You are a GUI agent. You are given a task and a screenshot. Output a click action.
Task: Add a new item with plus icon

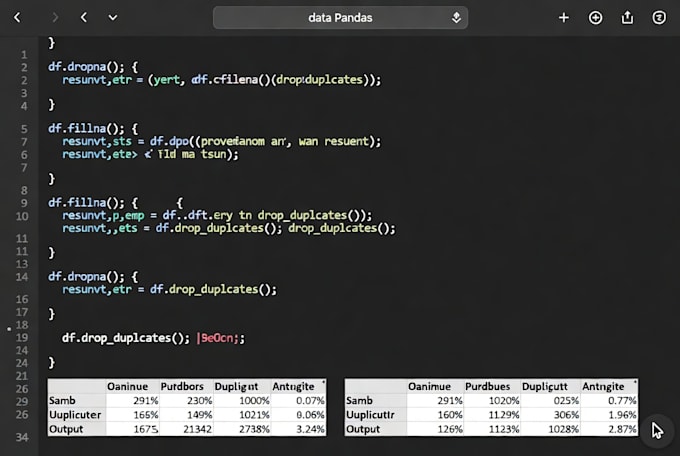pos(564,18)
